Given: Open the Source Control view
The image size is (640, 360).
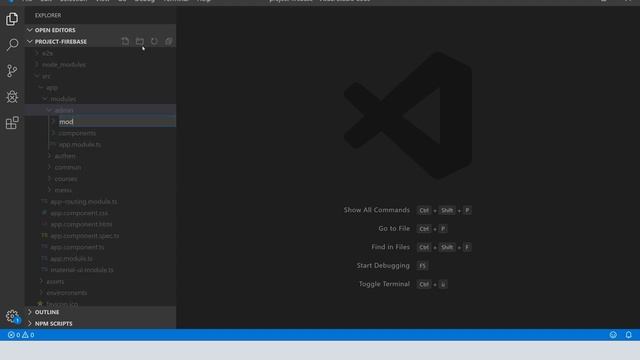Looking at the screenshot, I should click(12, 71).
